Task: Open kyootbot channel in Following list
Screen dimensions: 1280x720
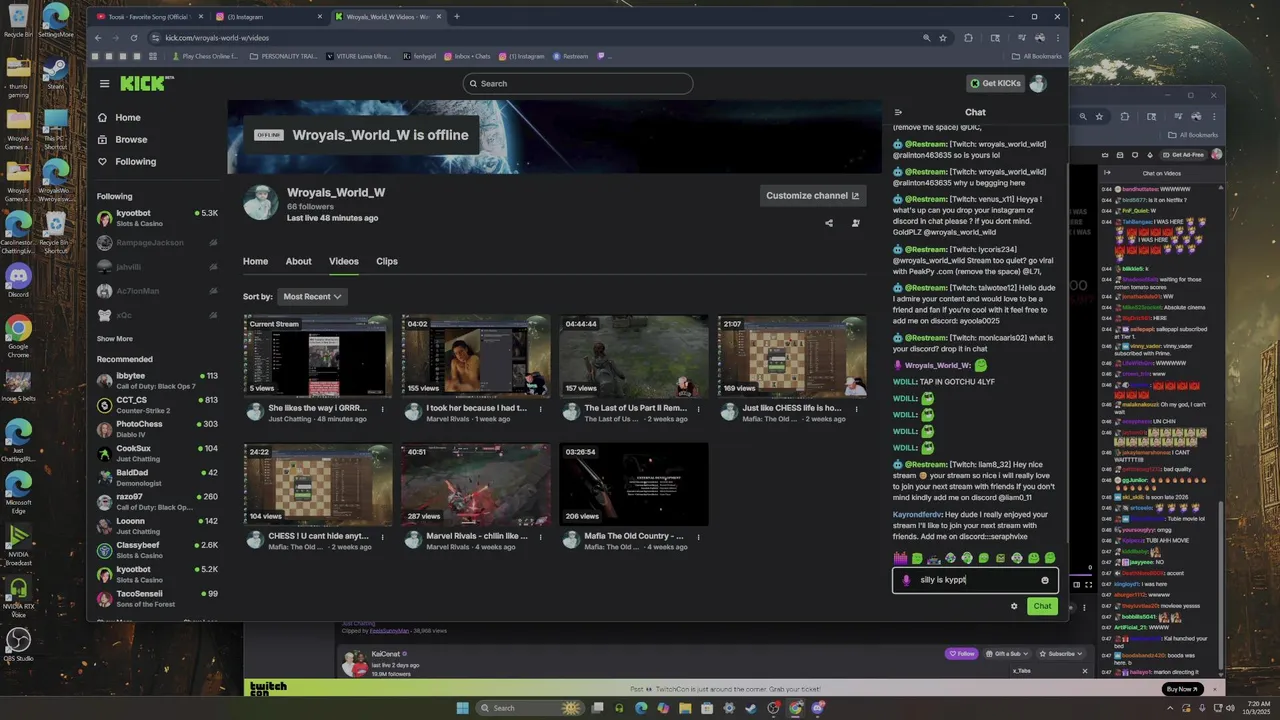Action: (157, 218)
